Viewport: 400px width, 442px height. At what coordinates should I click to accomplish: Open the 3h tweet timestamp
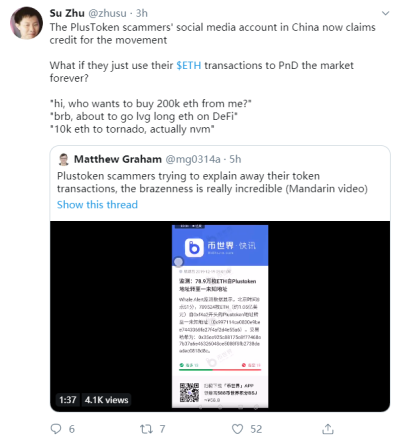click(x=142, y=13)
